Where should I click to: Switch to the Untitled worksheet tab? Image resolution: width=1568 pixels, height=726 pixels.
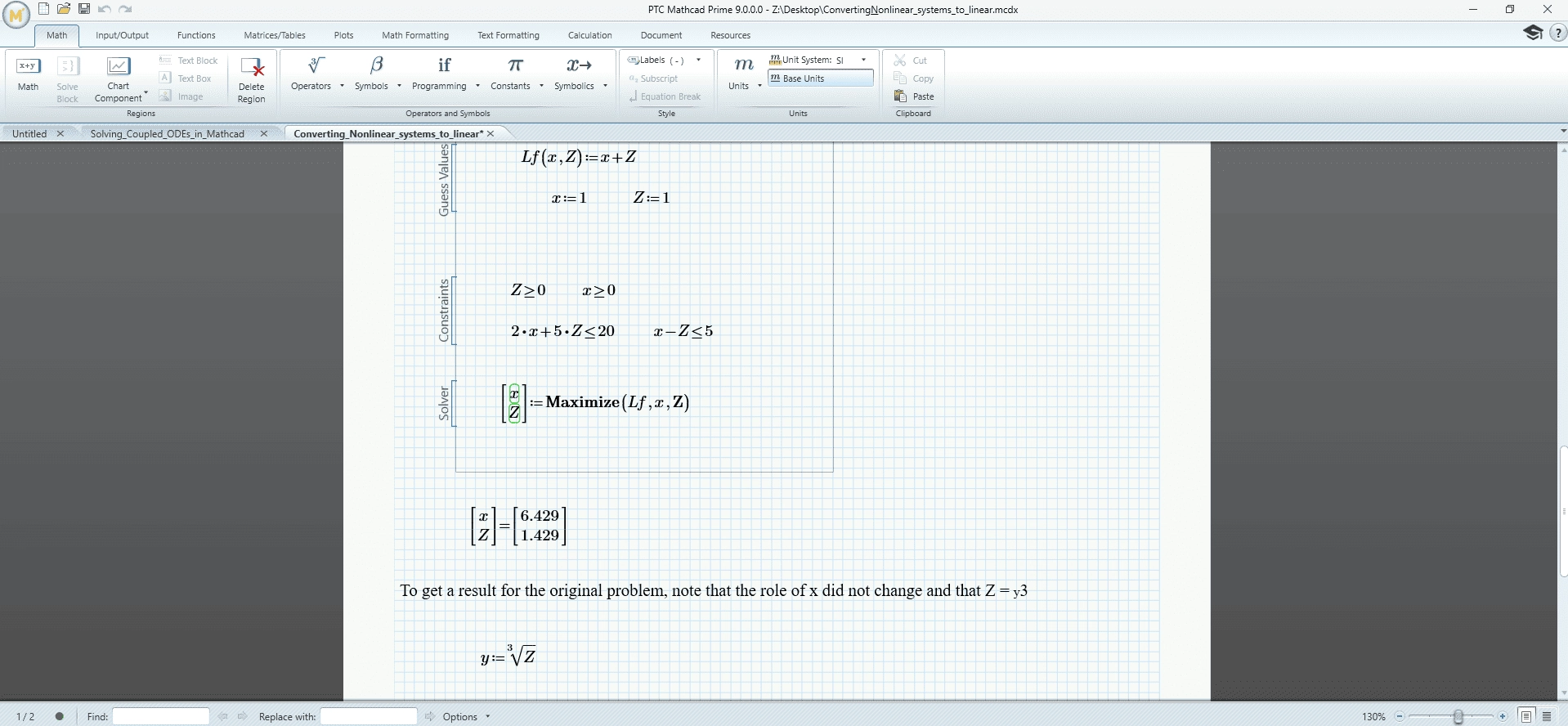tap(29, 133)
